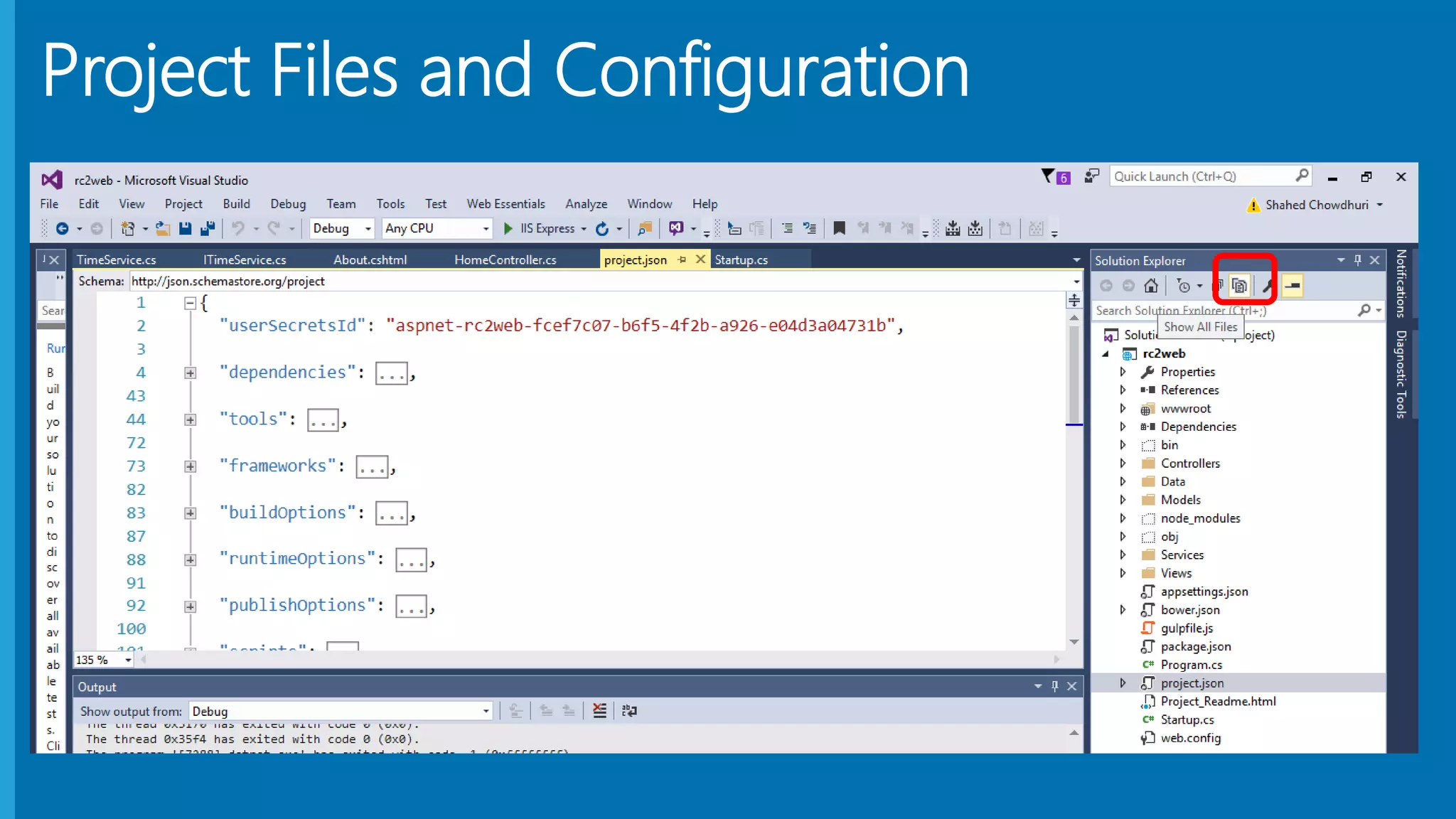Click the scroll down arrow in the code editor

coord(1074,642)
